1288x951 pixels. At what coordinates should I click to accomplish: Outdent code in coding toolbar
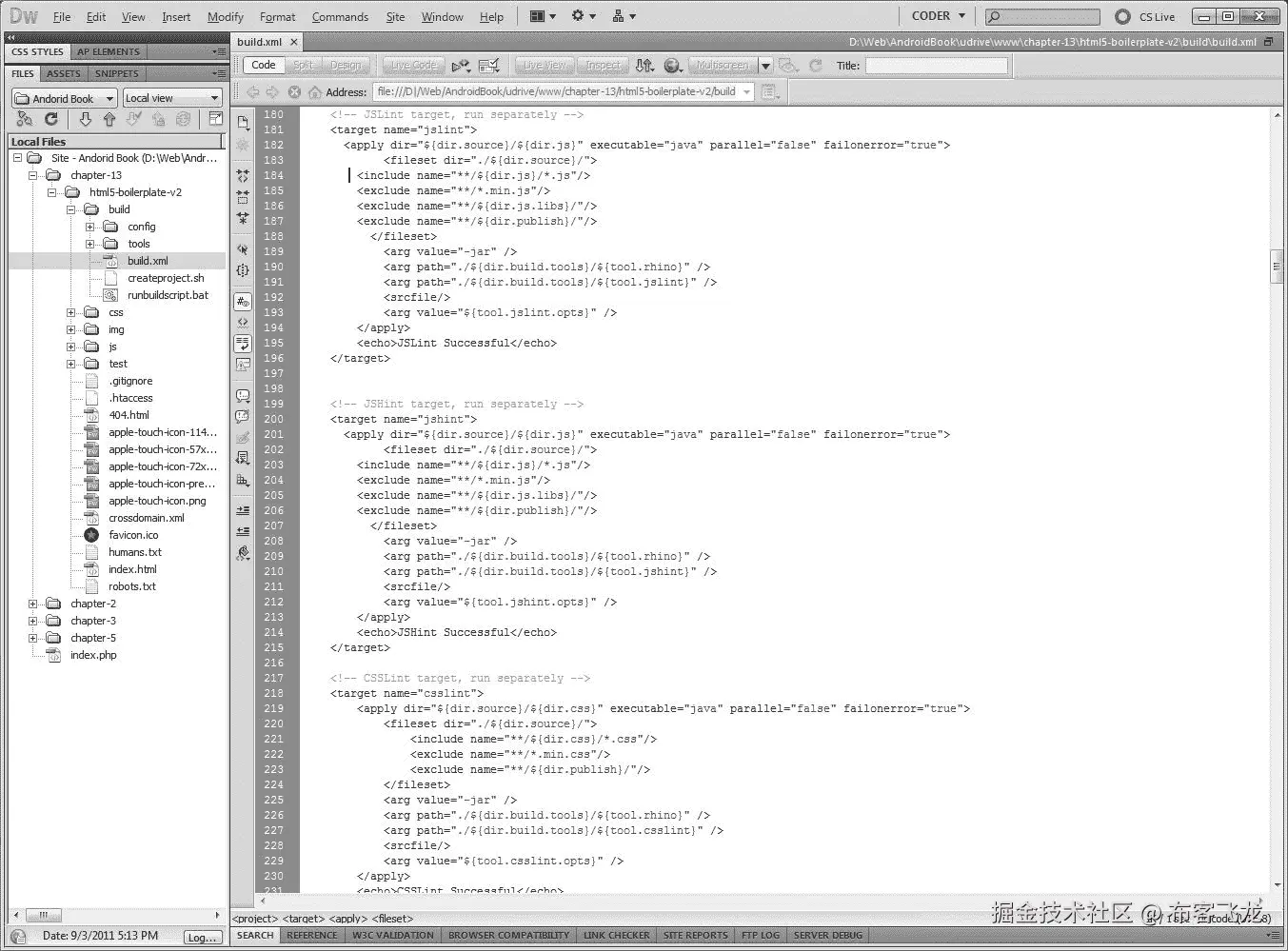coord(243,531)
